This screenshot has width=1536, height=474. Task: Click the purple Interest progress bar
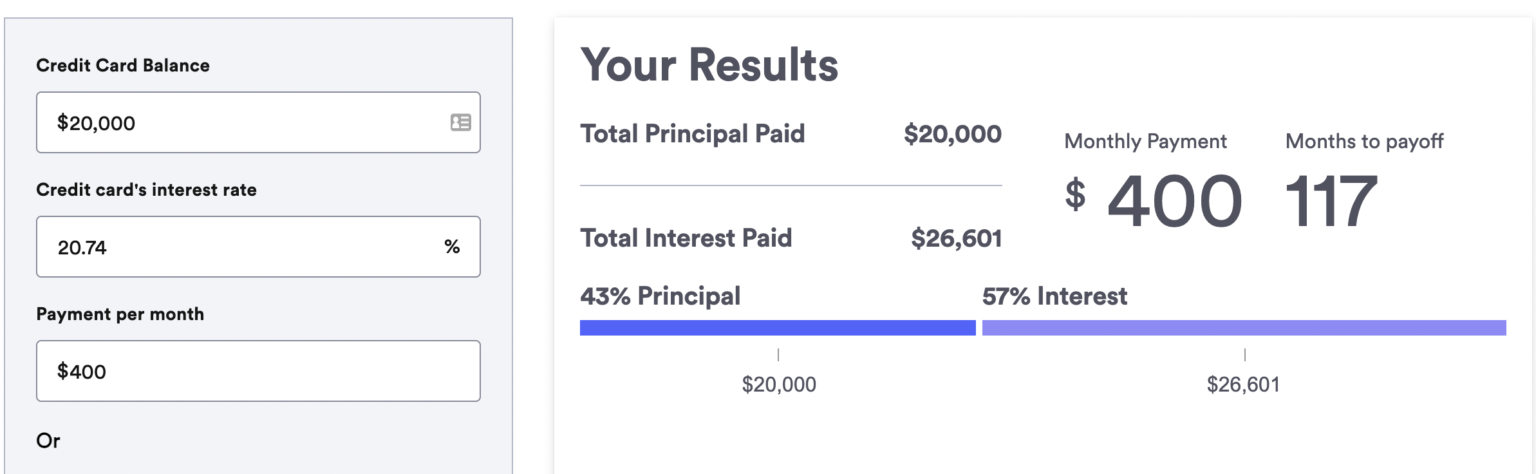1243,328
